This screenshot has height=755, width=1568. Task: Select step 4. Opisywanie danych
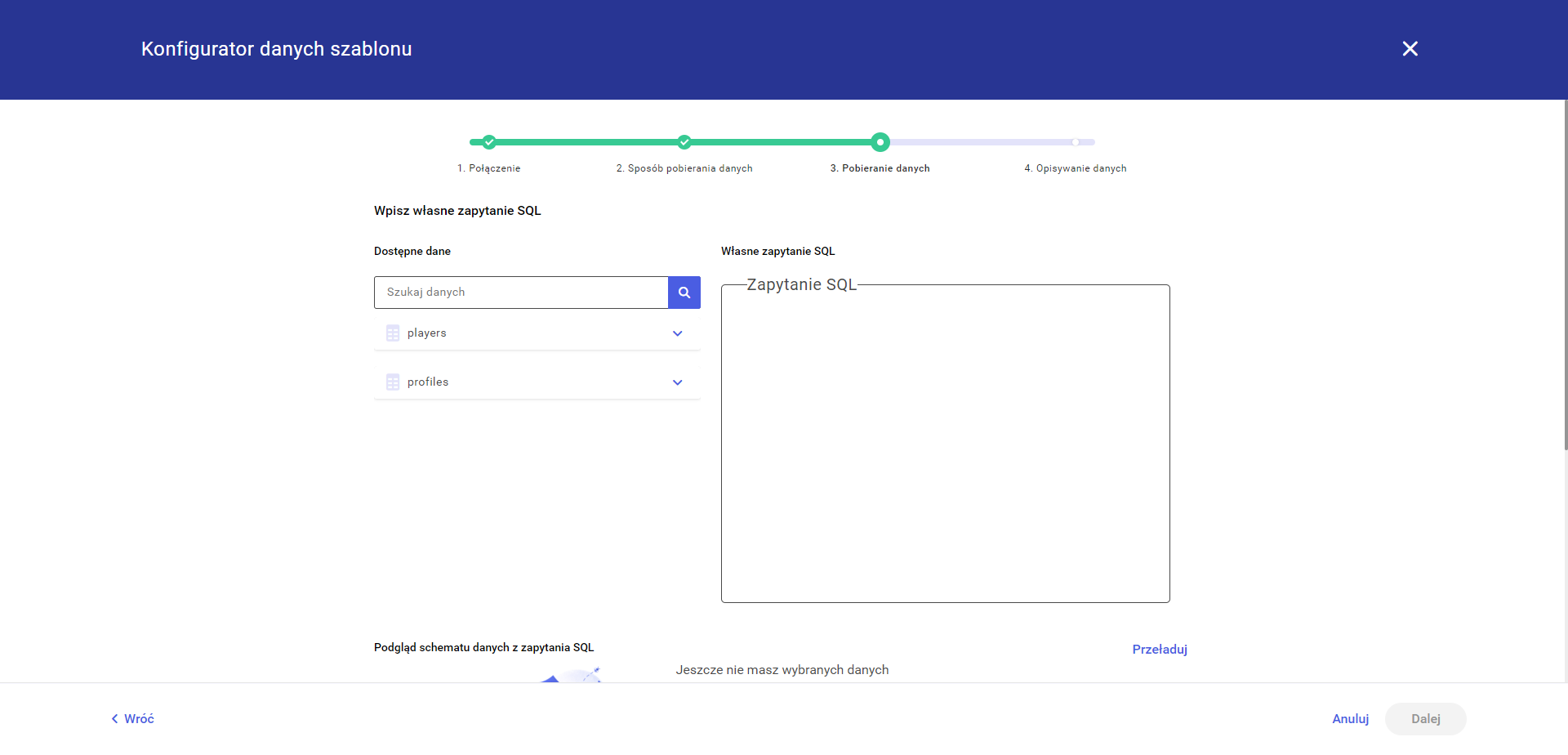click(x=1076, y=168)
